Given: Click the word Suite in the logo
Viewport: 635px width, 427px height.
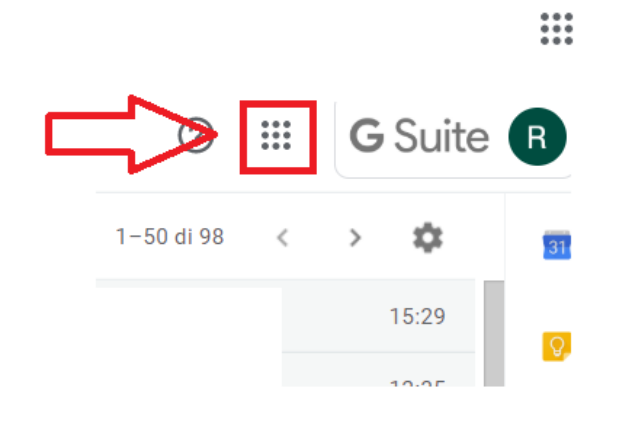Looking at the screenshot, I should (x=442, y=136).
